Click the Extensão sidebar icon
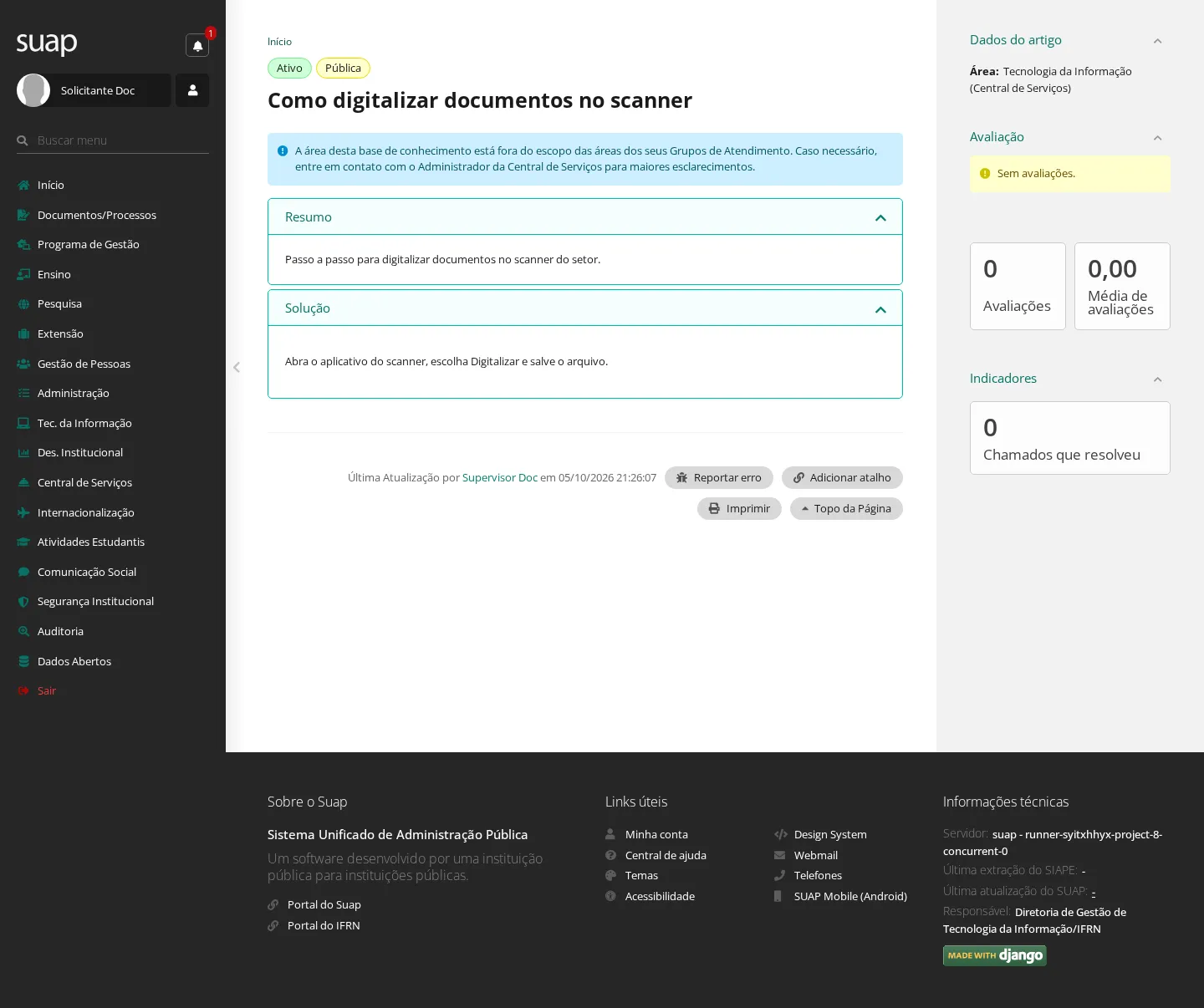Viewport: 1204px width, 1008px height. pos(23,333)
